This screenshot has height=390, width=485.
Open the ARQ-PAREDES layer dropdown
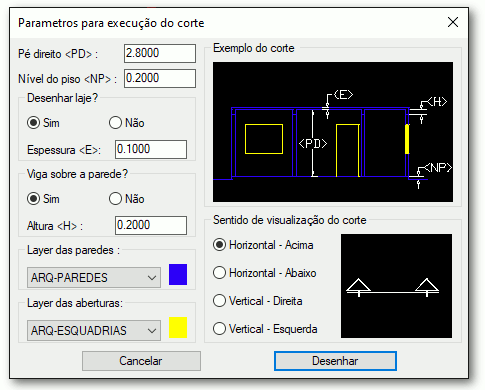coord(94,277)
